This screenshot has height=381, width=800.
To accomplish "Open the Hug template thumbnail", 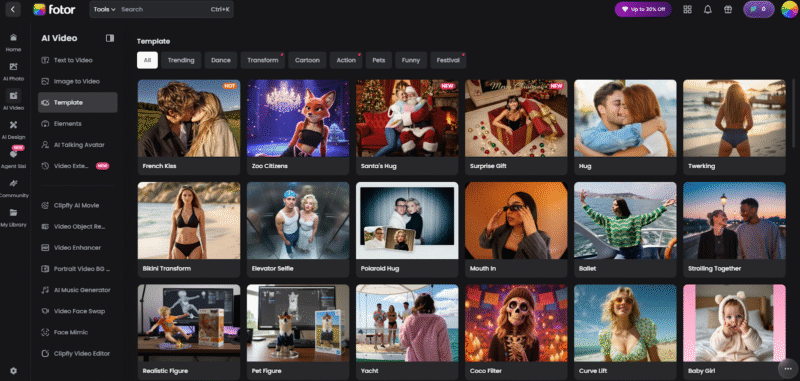I will pos(626,118).
